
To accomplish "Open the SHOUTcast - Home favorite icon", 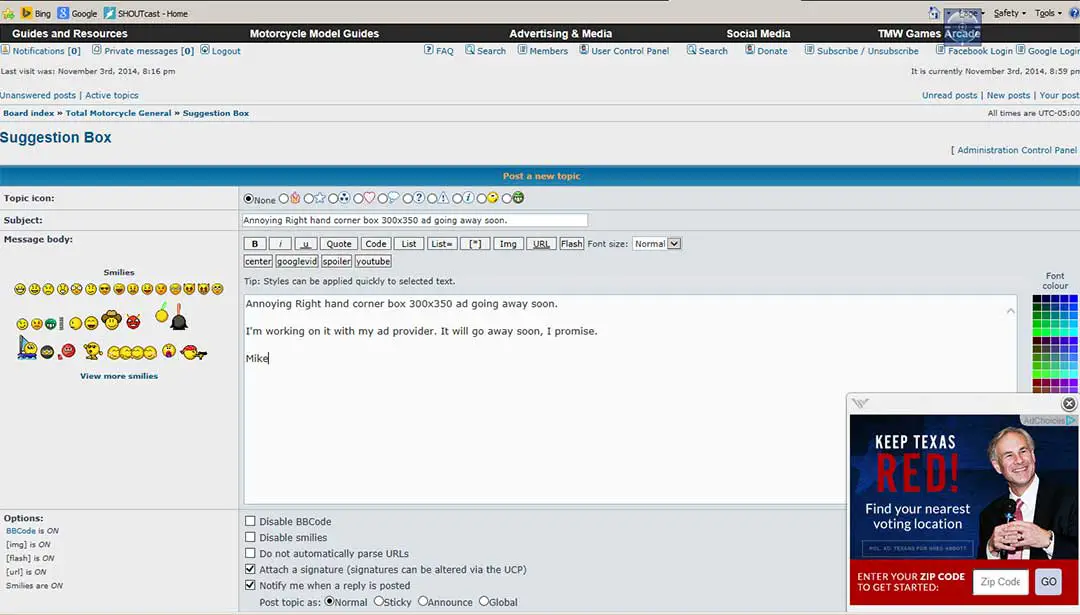I will (x=110, y=13).
